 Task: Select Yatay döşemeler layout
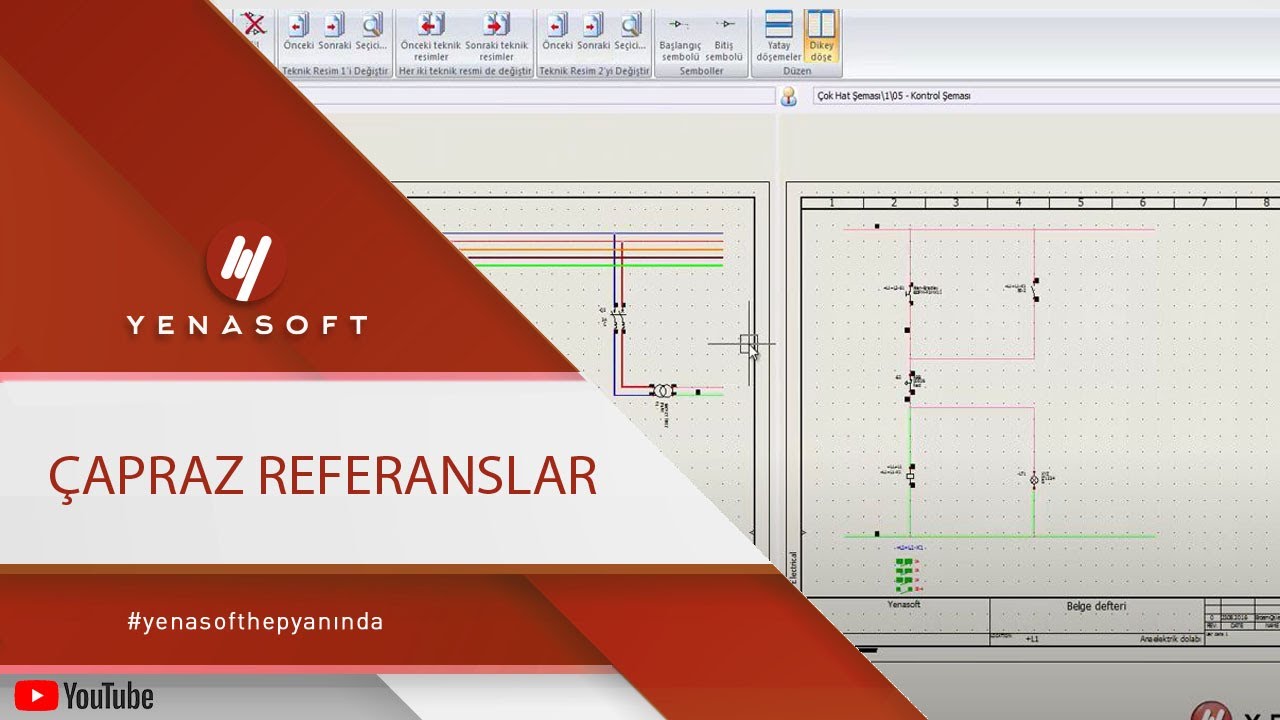778,37
